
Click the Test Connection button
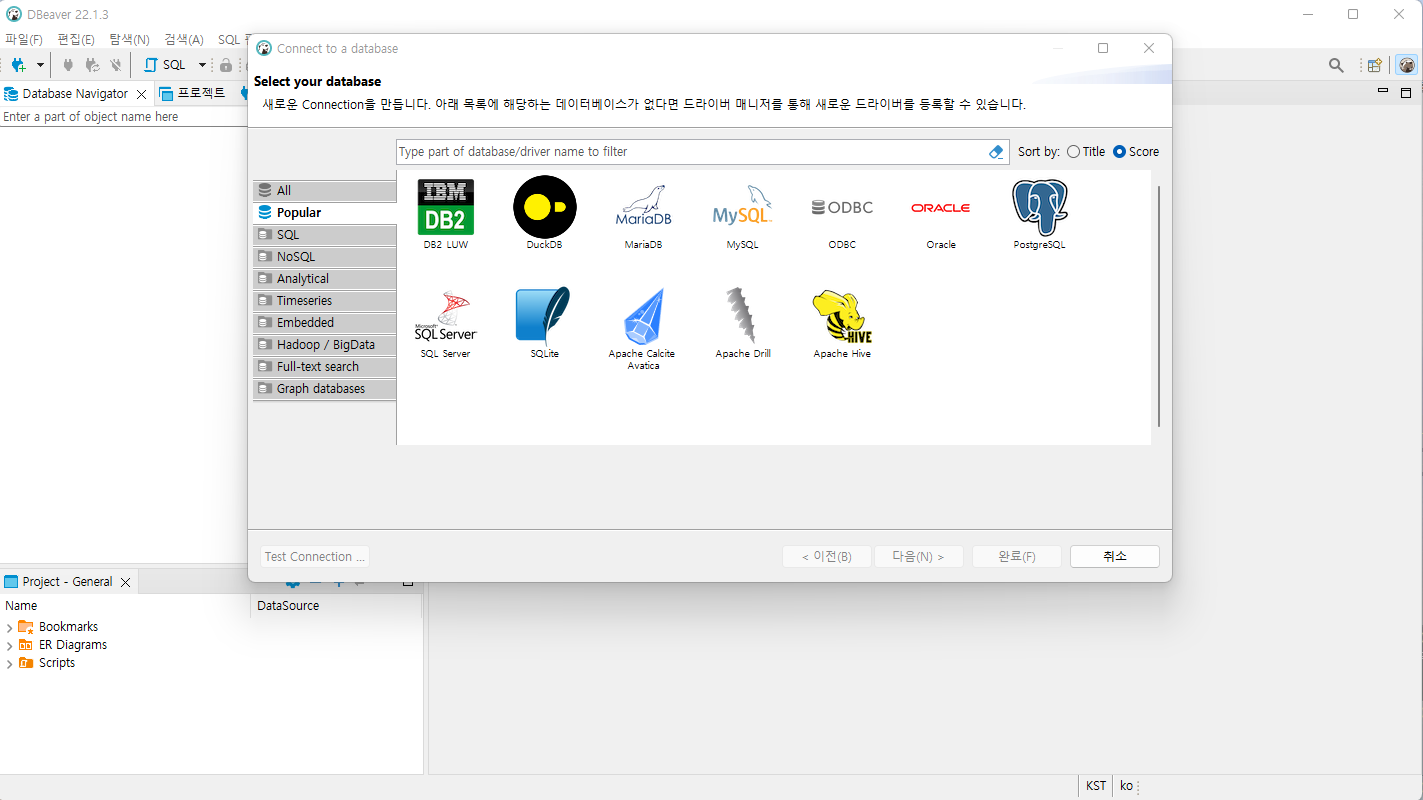(x=315, y=557)
